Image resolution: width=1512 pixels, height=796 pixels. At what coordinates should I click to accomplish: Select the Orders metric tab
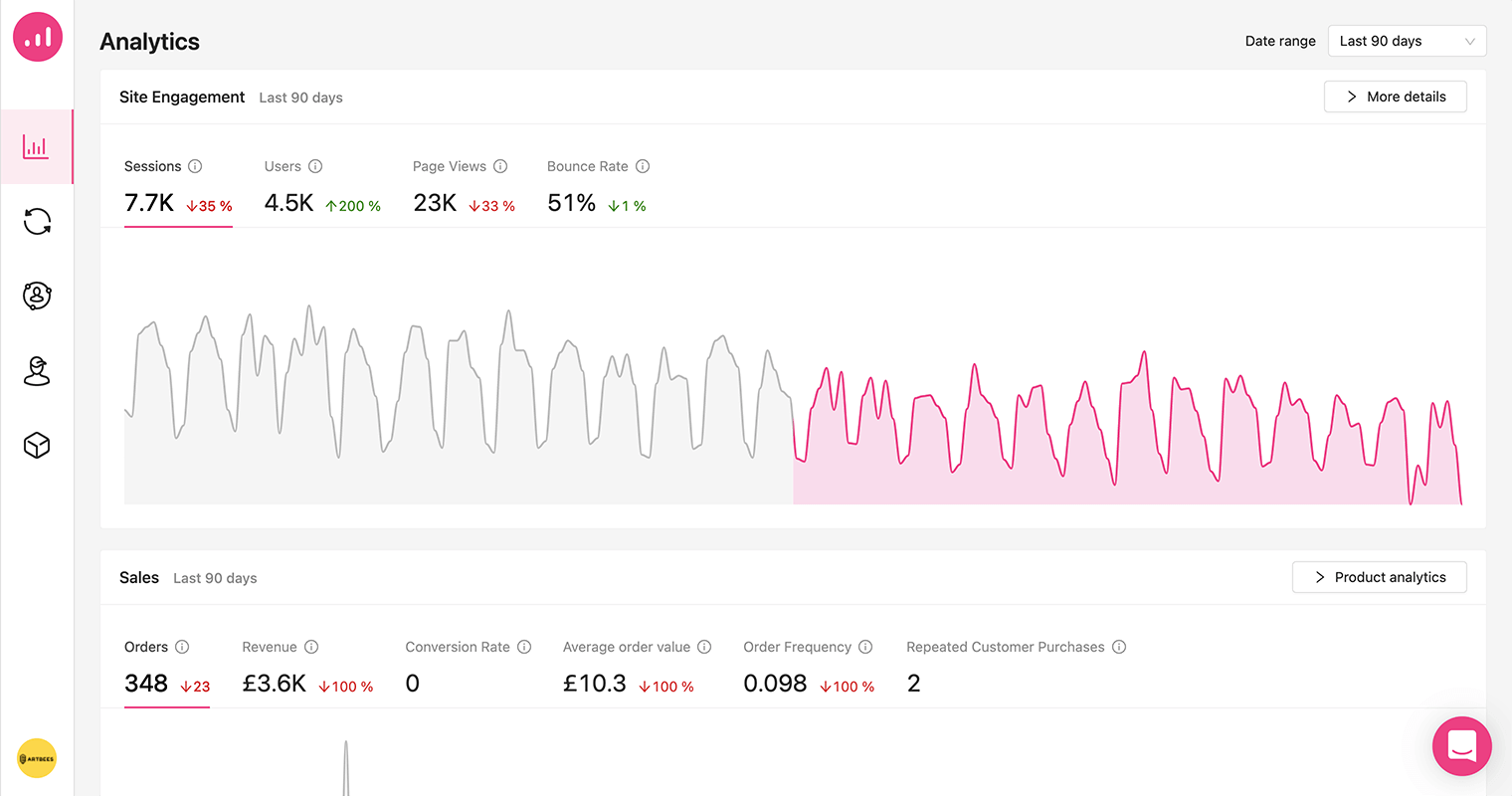167,668
